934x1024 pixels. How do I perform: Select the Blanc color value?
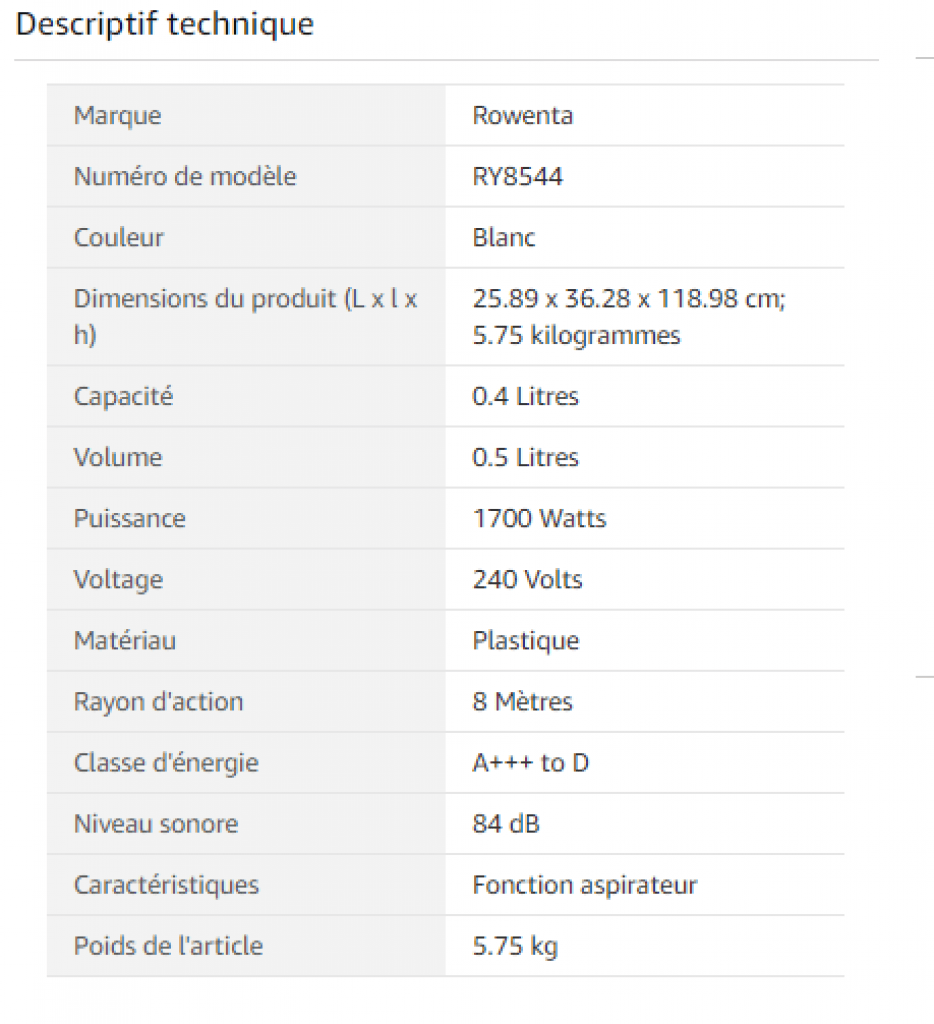pyautogui.click(x=503, y=237)
